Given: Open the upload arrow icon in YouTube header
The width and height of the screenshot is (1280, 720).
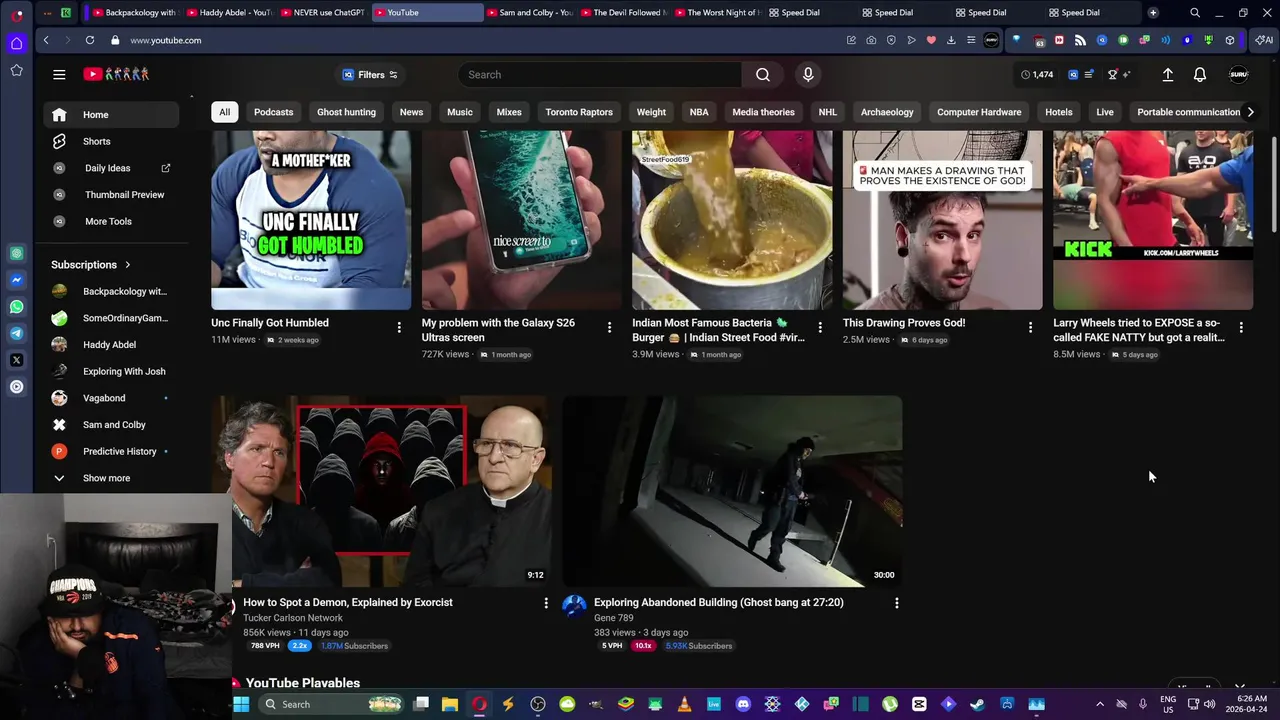Looking at the screenshot, I should point(1167,74).
